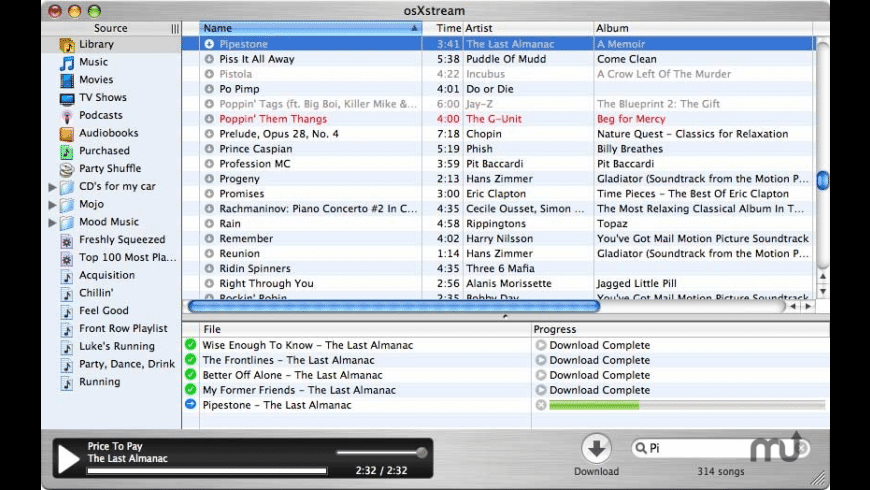Cancel the Pipestone download with the x icon
Image resolution: width=870 pixels, height=490 pixels.
541,405
